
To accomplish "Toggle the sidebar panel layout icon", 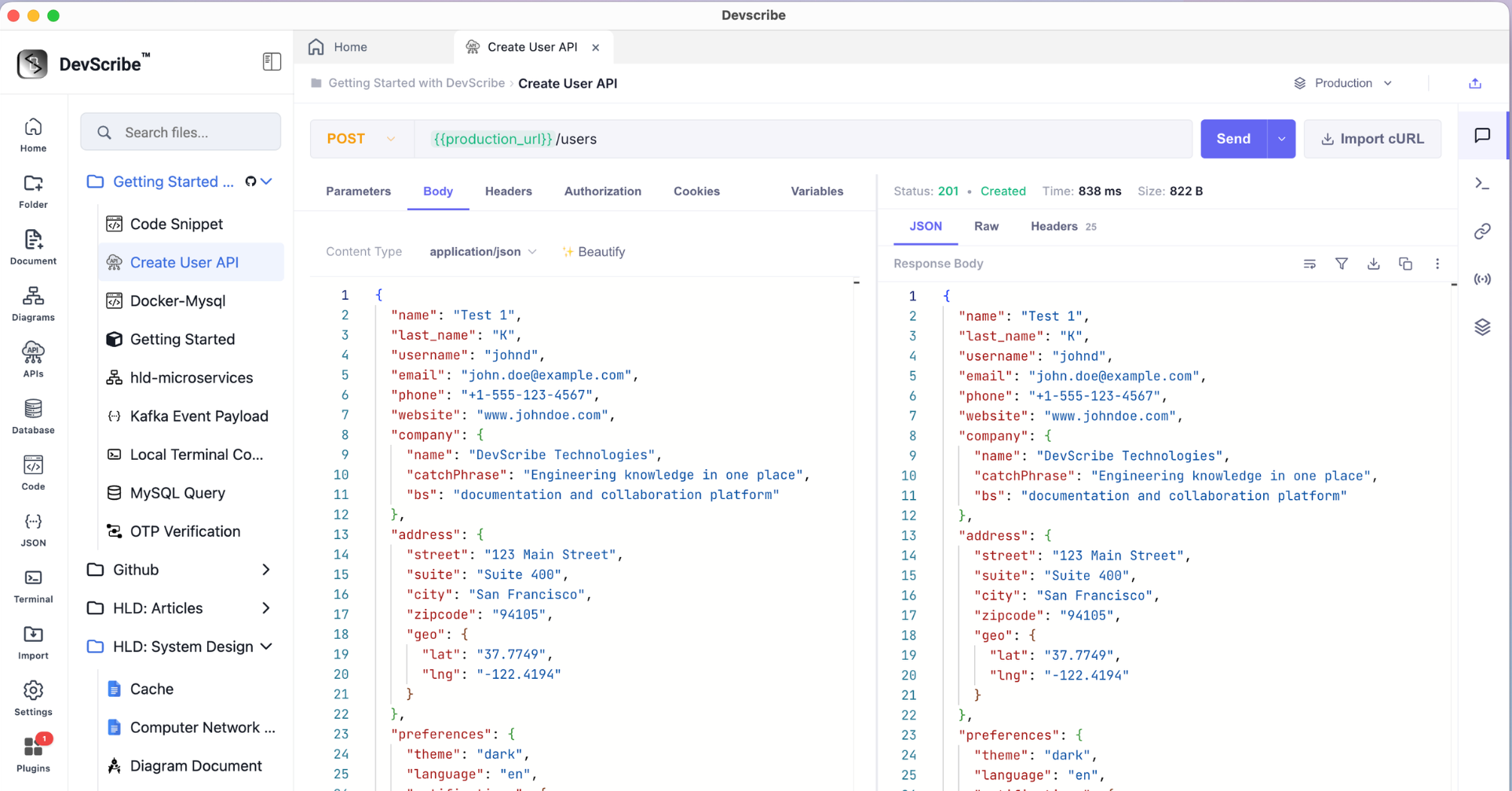I will coord(272,61).
